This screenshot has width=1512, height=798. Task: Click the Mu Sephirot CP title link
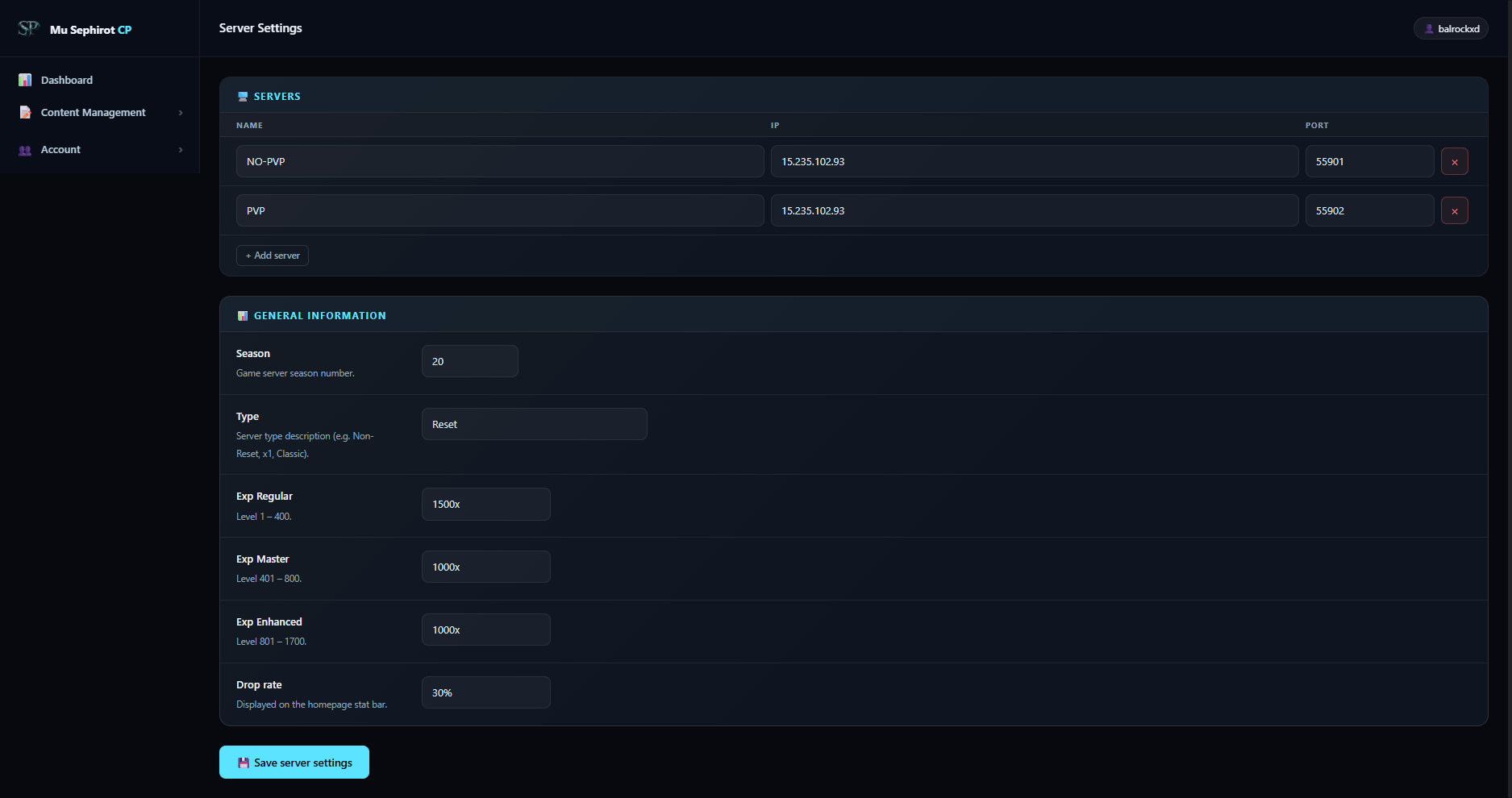point(90,30)
